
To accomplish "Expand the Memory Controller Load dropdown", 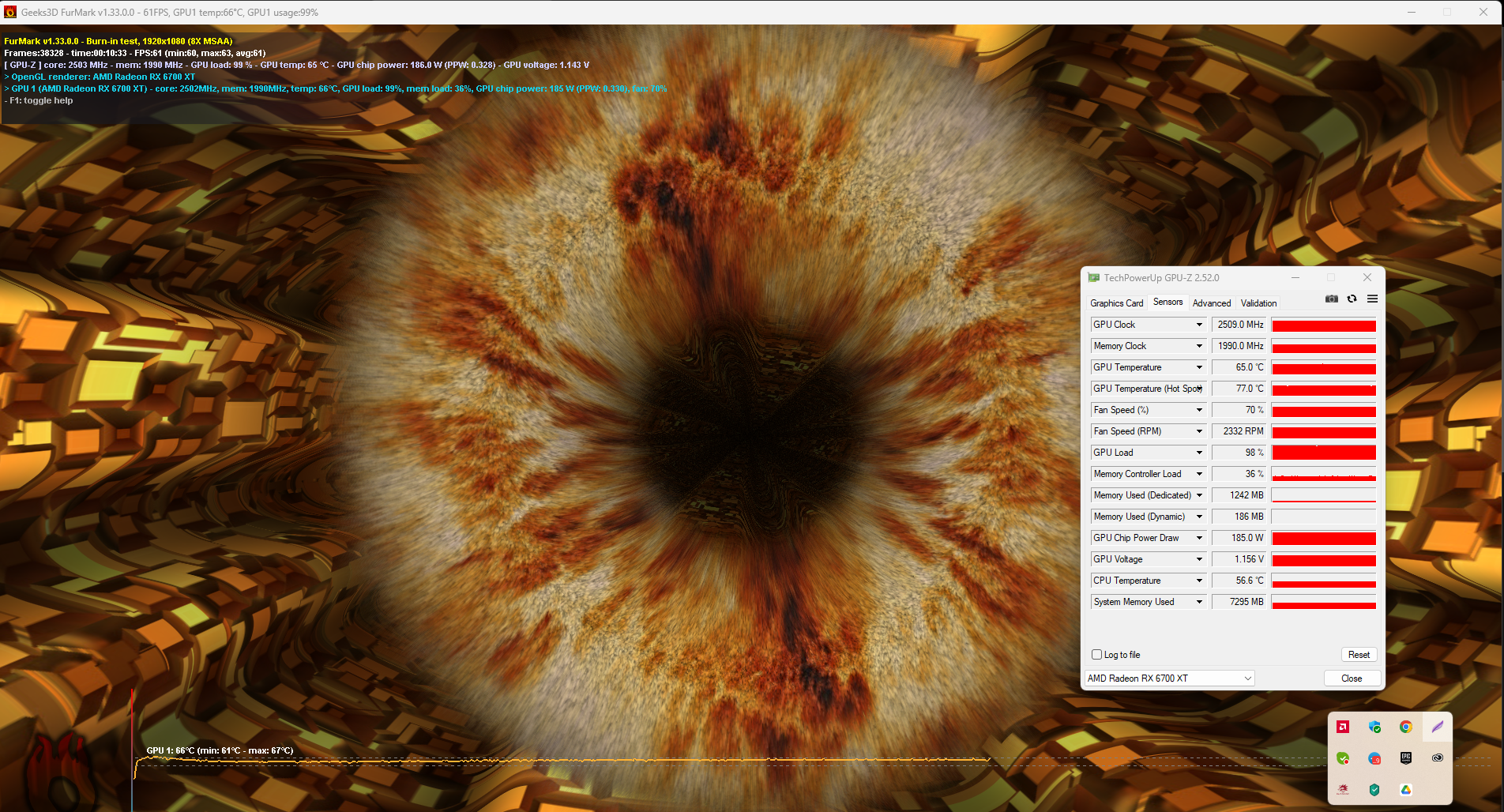I will (1199, 474).
